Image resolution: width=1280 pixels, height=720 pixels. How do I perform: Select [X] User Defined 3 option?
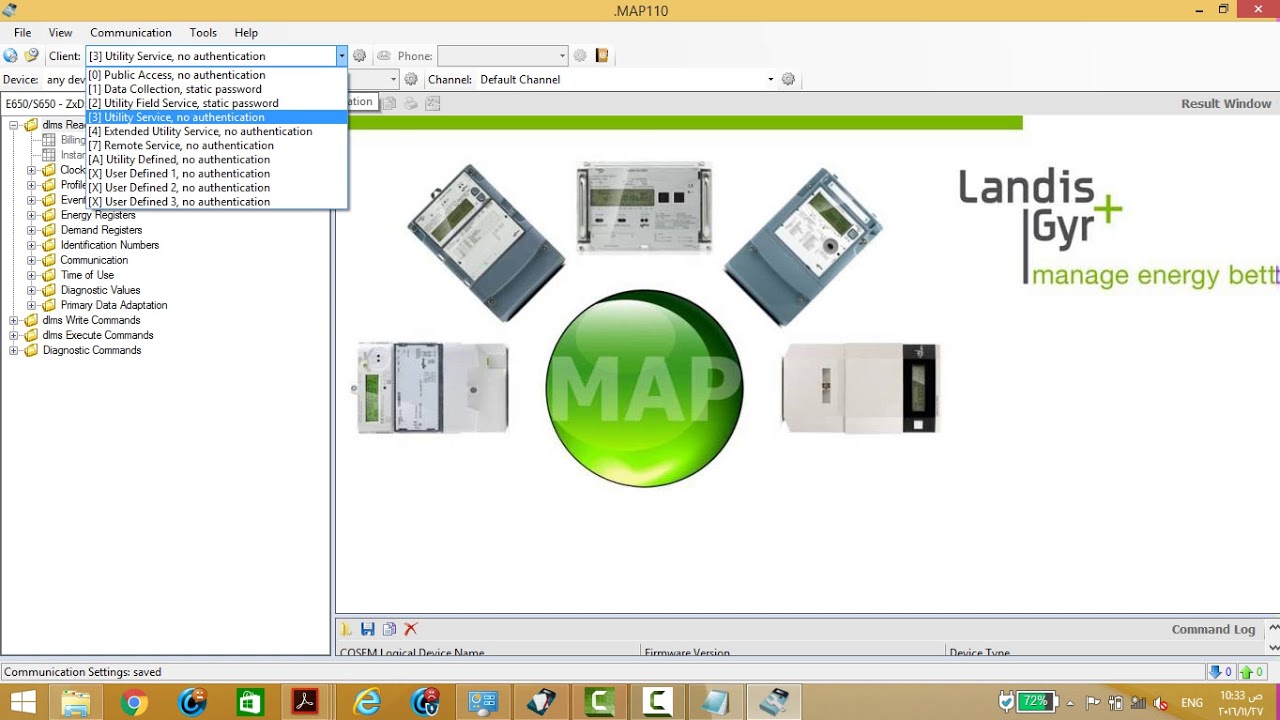[x=216, y=201]
